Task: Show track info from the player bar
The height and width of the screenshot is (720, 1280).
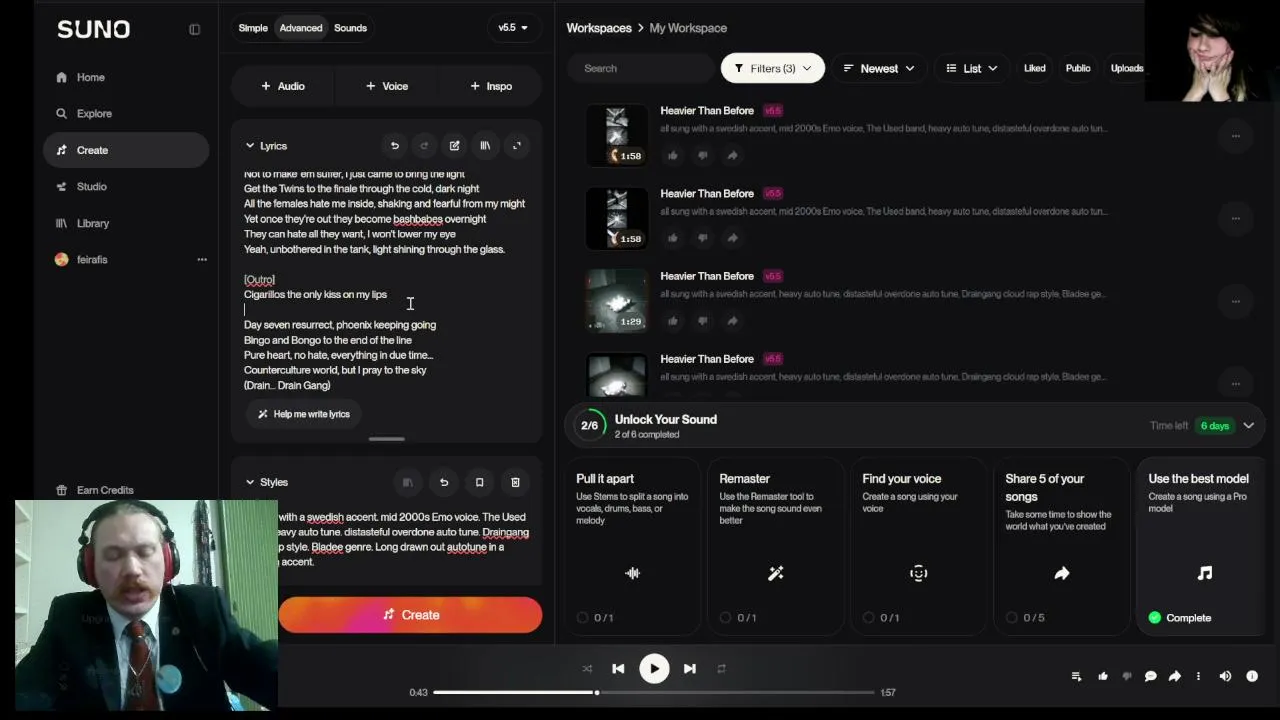Action: (x=1252, y=676)
